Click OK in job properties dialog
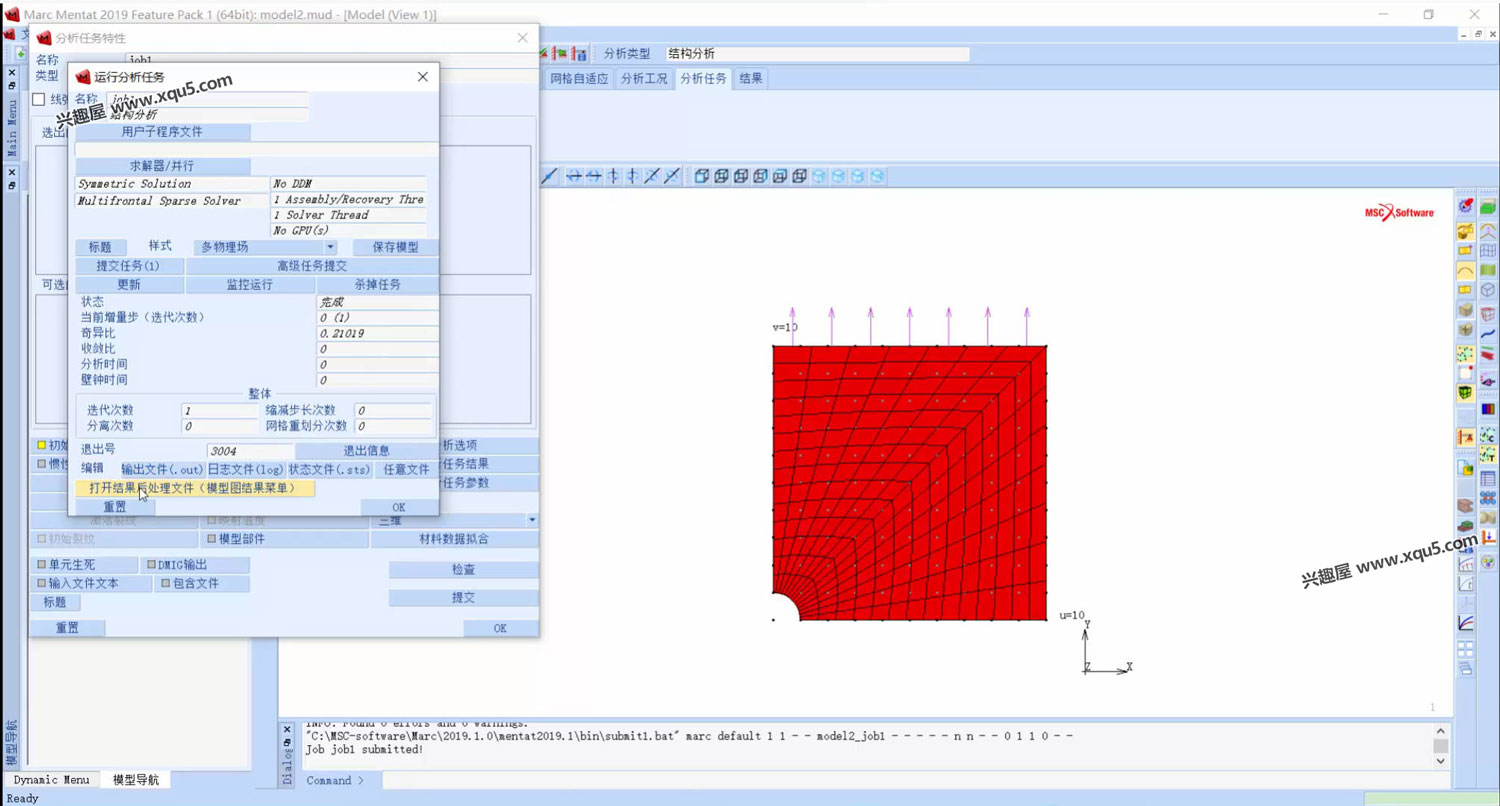The height and width of the screenshot is (806, 1500). (501, 628)
